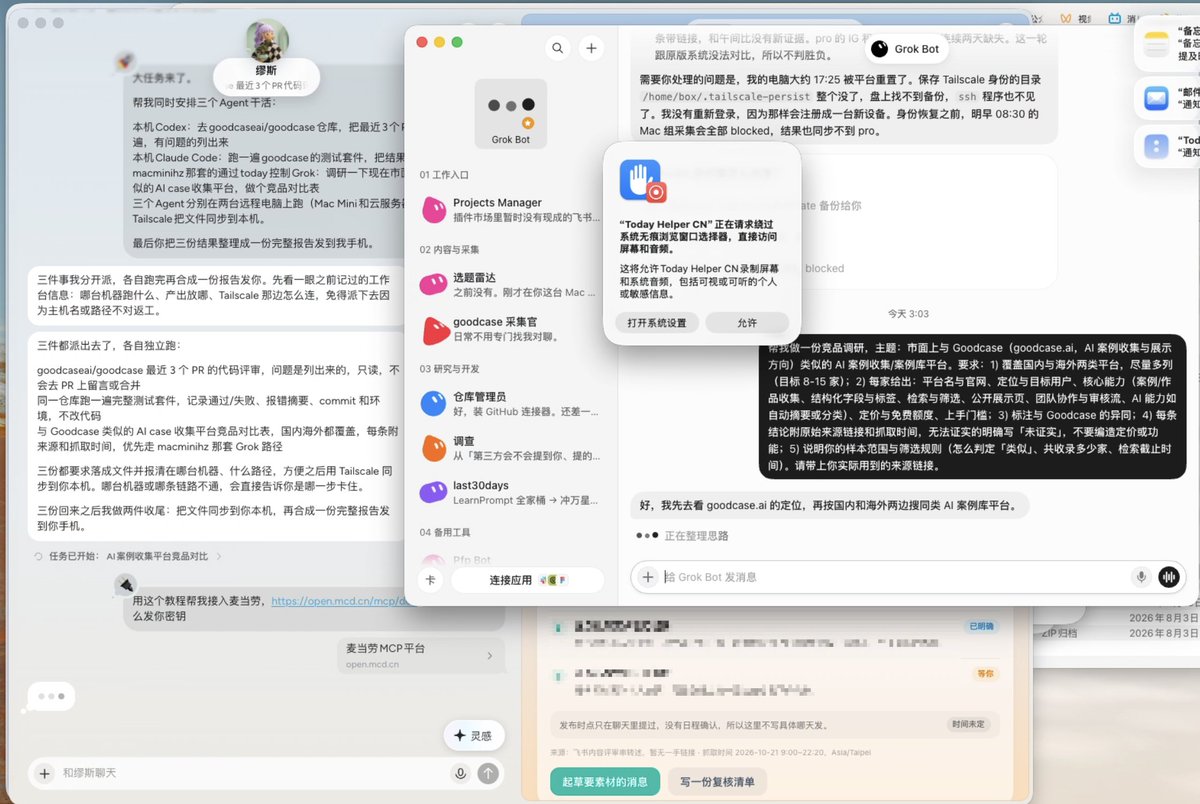Open the 麦当劳MCP平台 link card
This screenshot has height=804, width=1200.
420,655
